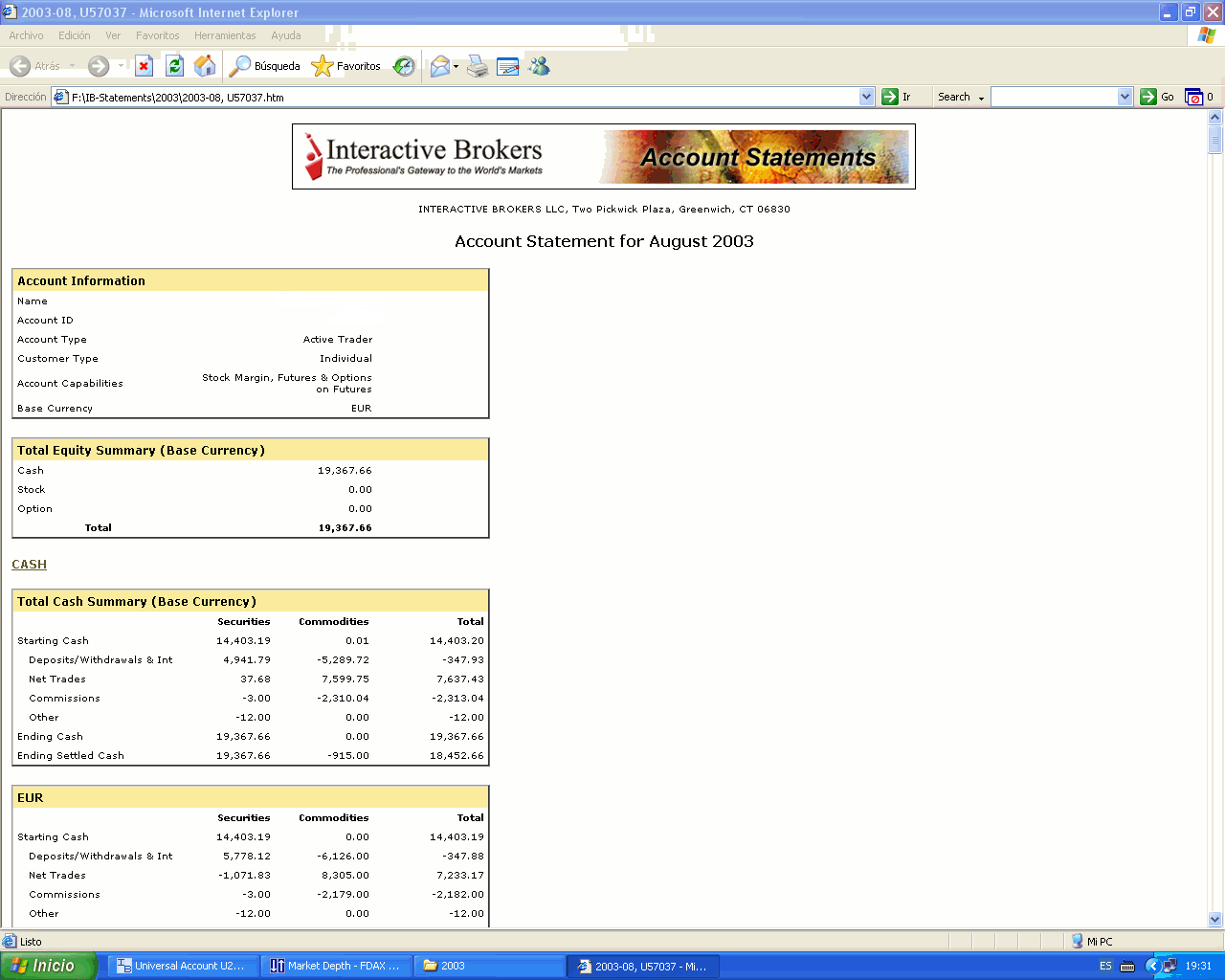Click the ES language indicator in tray

[1105, 966]
